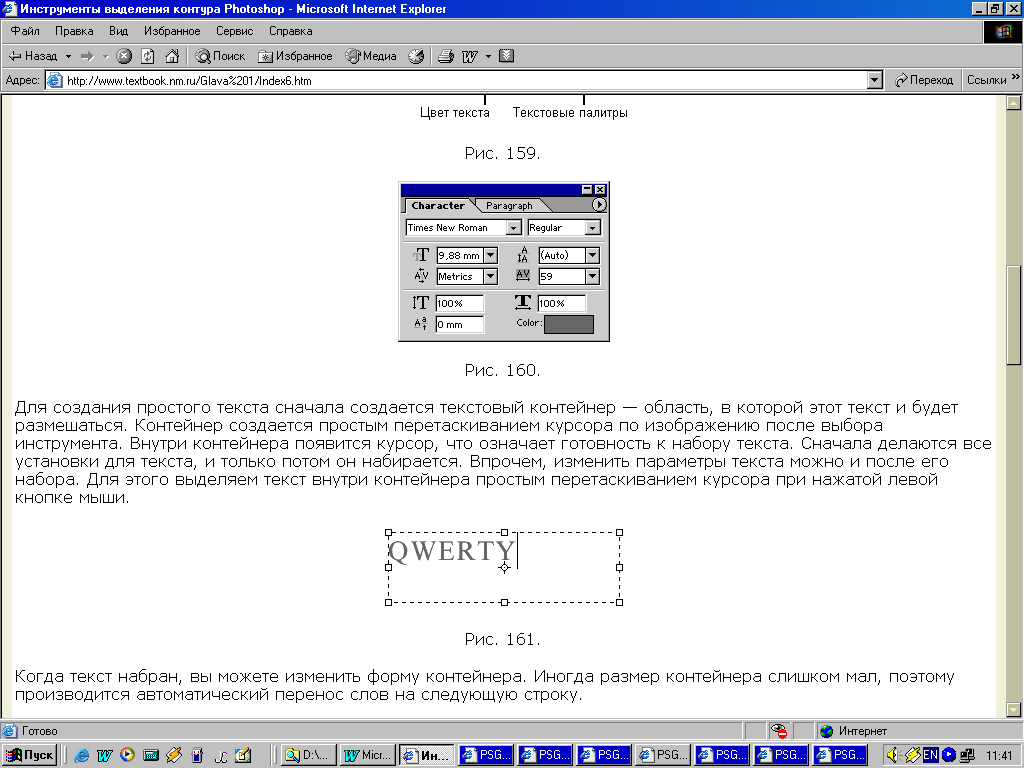The width and height of the screenshot is (1024, 768).
Task: Open the 9,88 mm font size dropdown
Action: tap(490, 255)
